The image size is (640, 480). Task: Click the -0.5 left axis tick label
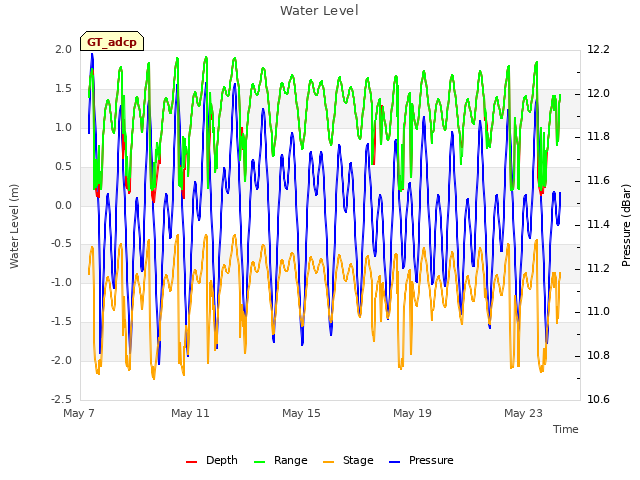click(x=61, y=244)
